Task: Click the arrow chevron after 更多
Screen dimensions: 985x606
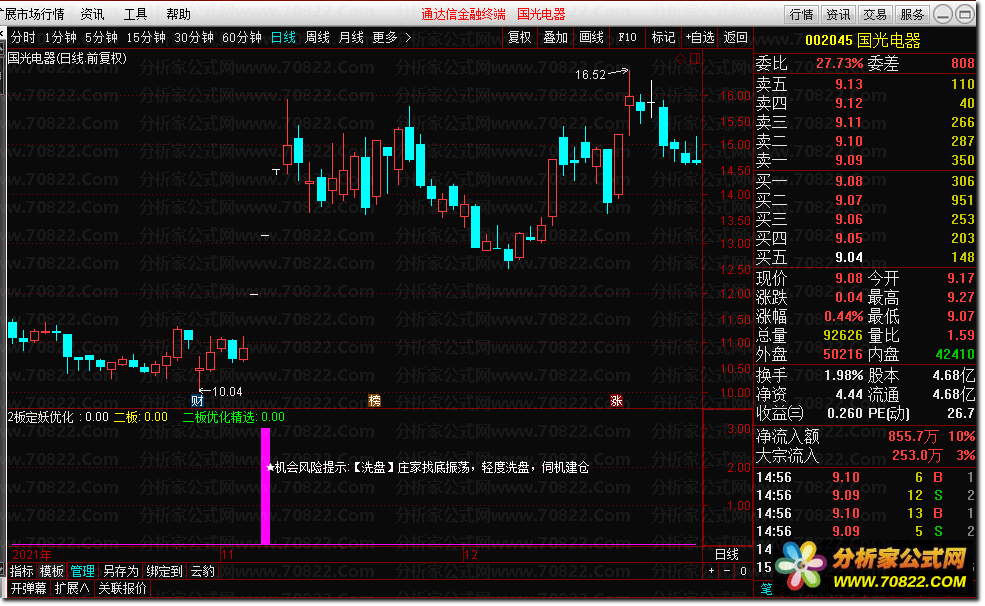Action: coord(408,38)
